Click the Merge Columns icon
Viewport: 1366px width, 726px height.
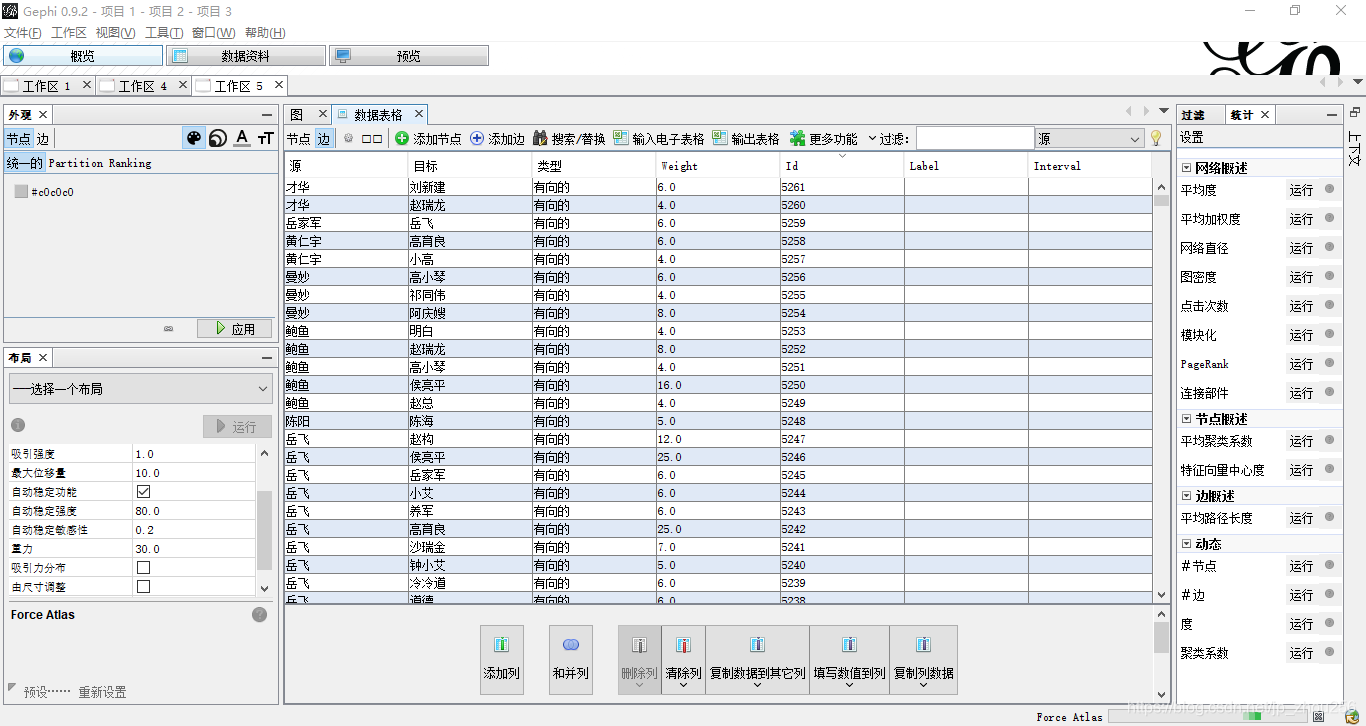571,646
